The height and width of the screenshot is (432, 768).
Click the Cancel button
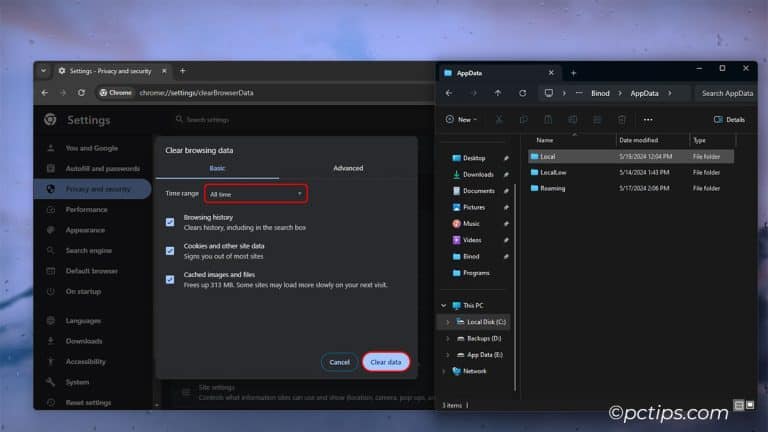(x=339, y=362)
